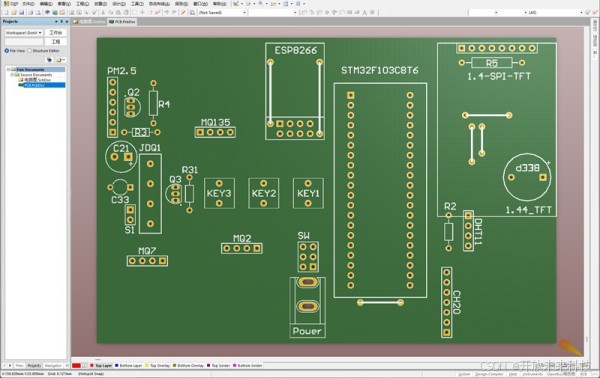This screenshot has height=378, width=600.
Task: Select the schematic SchDoc file in the tree
Action: coord(35,80)
